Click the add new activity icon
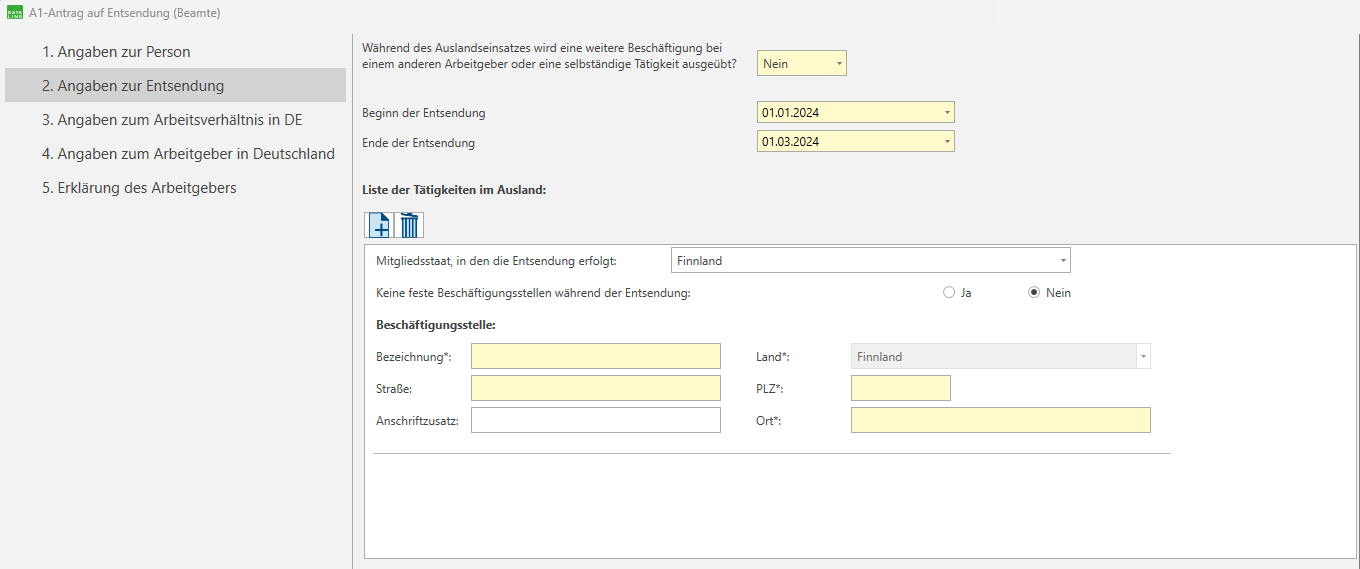The image size is (1360, 569). pos(380,225)
